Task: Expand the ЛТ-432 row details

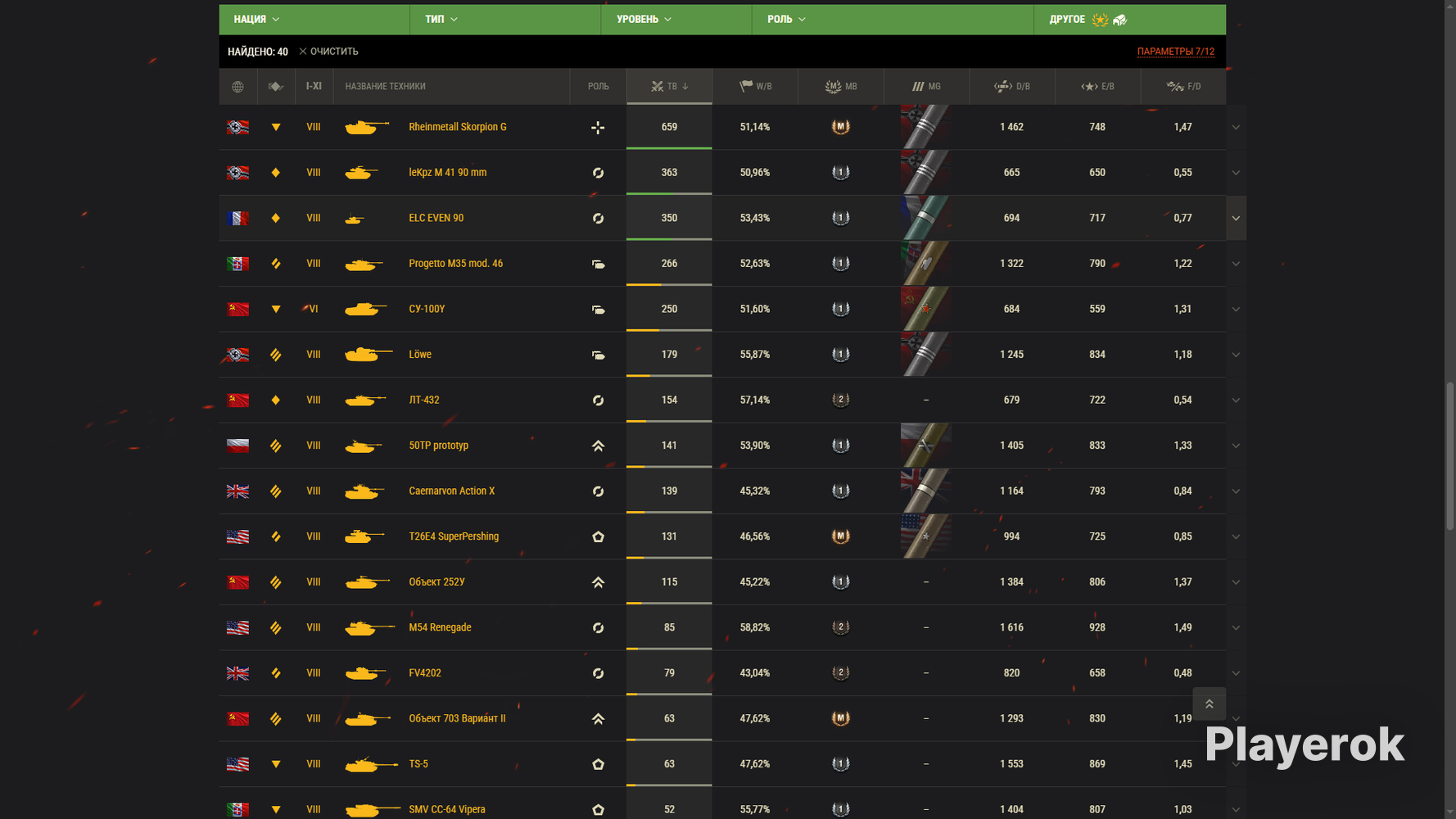Action: (1236, 400)
